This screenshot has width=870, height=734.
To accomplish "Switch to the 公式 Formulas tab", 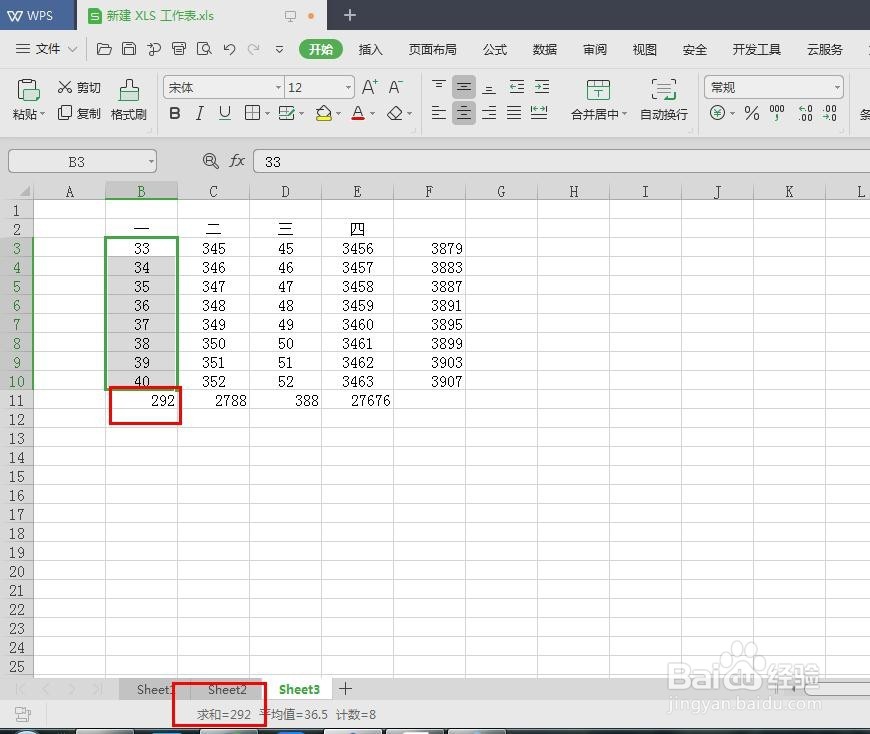I will (x=494, y=49).
